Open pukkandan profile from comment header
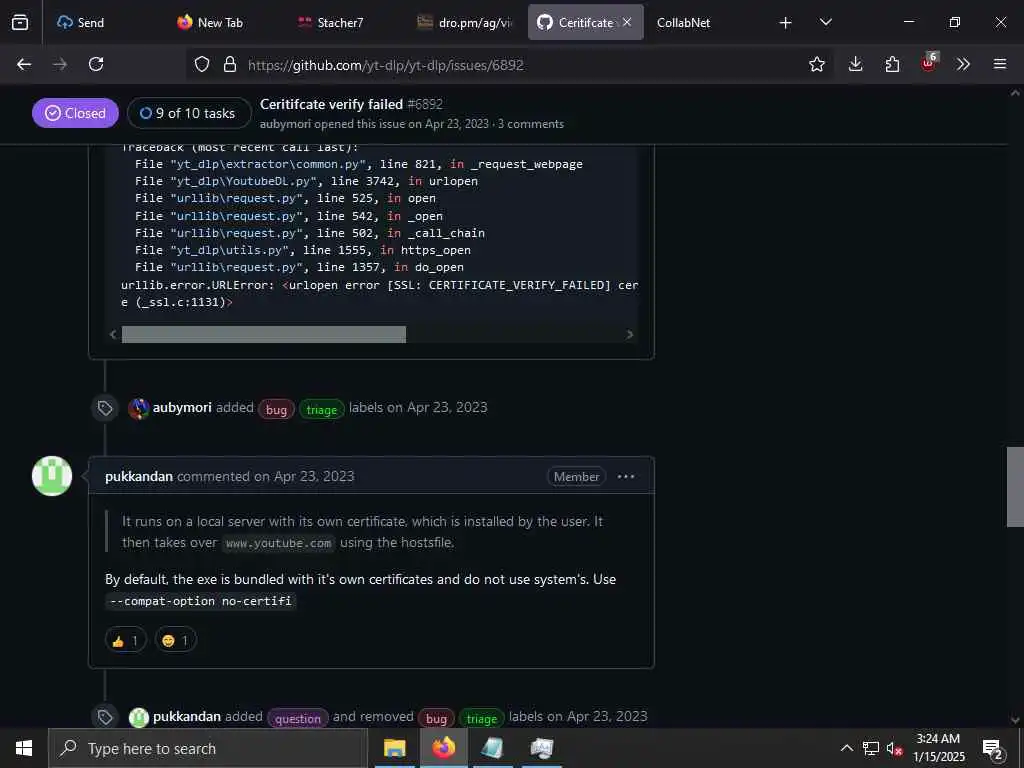The height and width of the screenshot is (768, 1024). click(x=139, y=477)
